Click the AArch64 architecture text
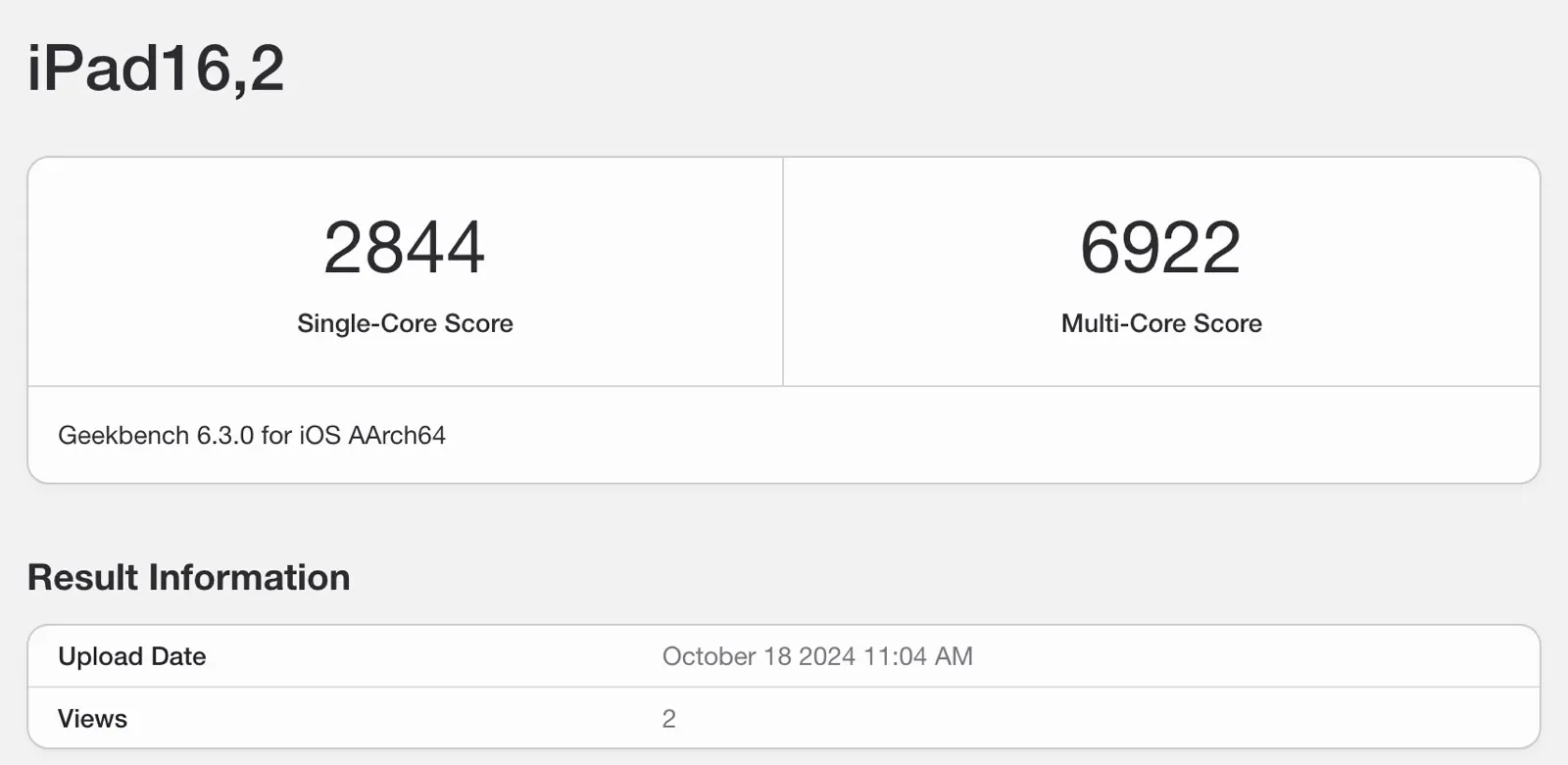The height and width of the screenshot is (765, 1568). point(397,435)
